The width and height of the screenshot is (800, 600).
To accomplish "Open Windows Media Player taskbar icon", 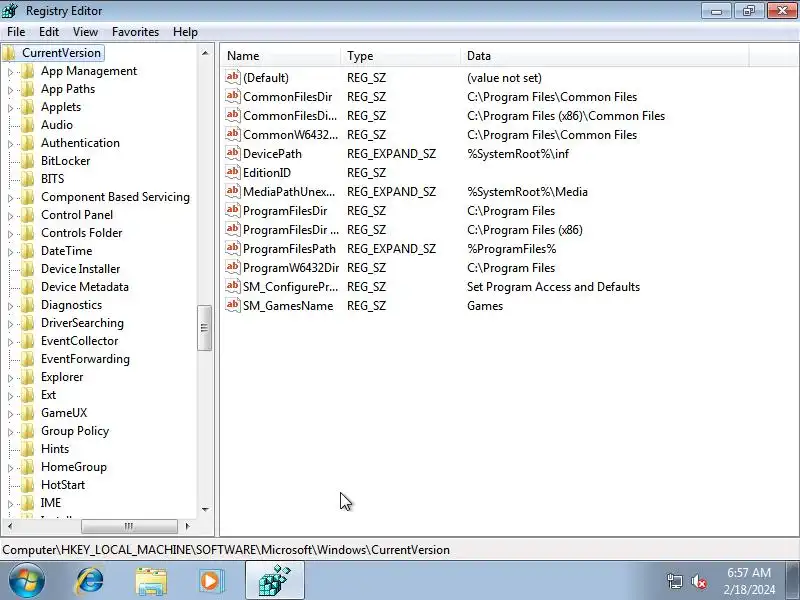I will 211,581.
